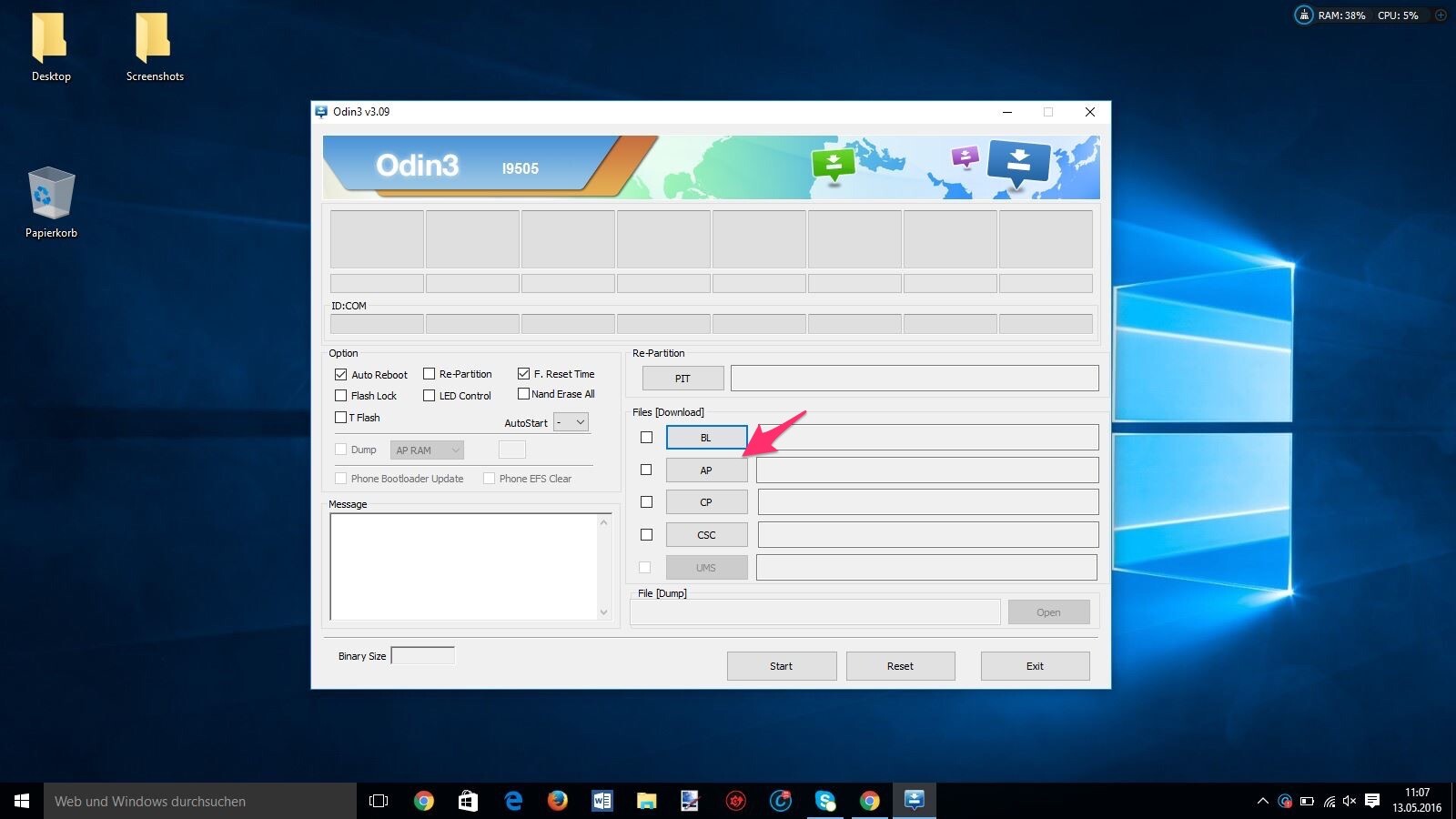Tick the checkbox beside BL
Viewport: 1456px width, 819px height.
coord(646,438)
